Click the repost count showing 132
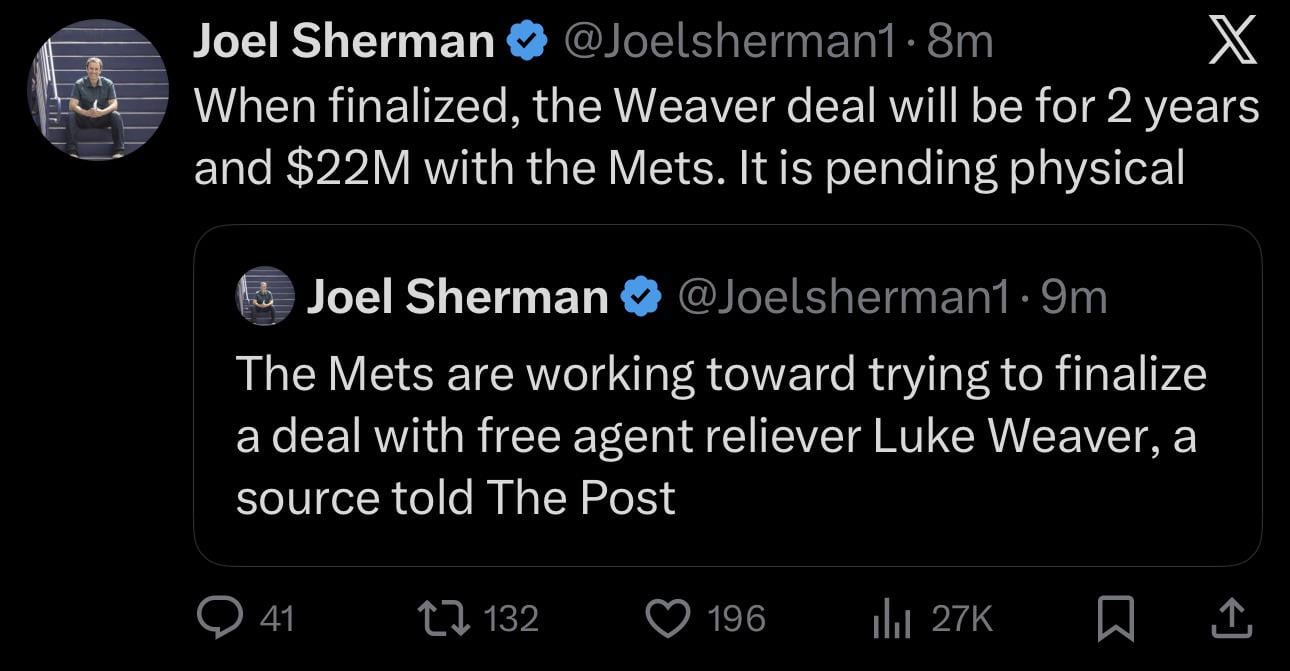Viewport: 1290px width, 671px height. [x=512, y=617]
